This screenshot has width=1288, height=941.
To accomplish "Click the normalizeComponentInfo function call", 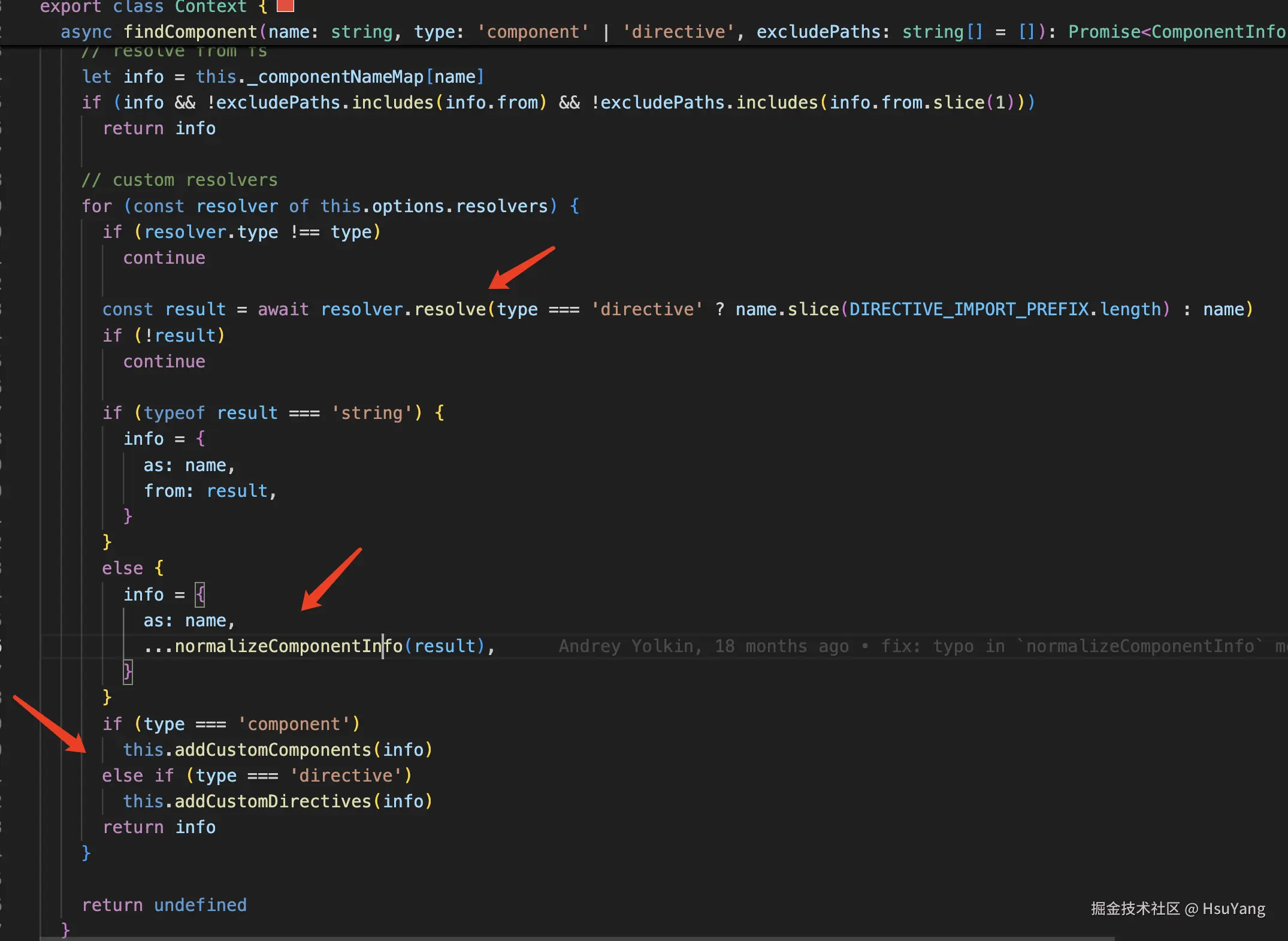I will (x=288, y=646).
